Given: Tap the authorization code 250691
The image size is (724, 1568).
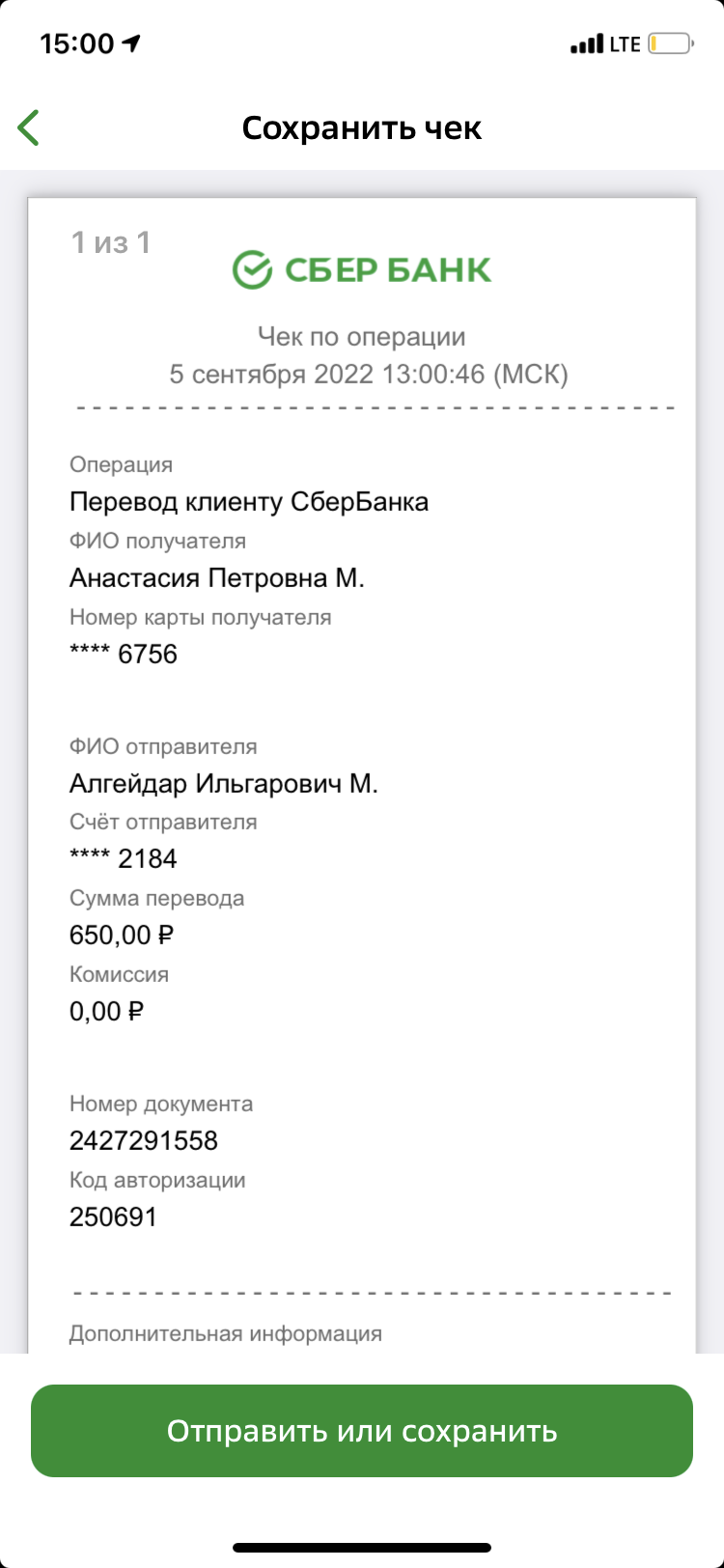Looking at the screenshot, I should pyautogui.click(x=113, y=1217).
